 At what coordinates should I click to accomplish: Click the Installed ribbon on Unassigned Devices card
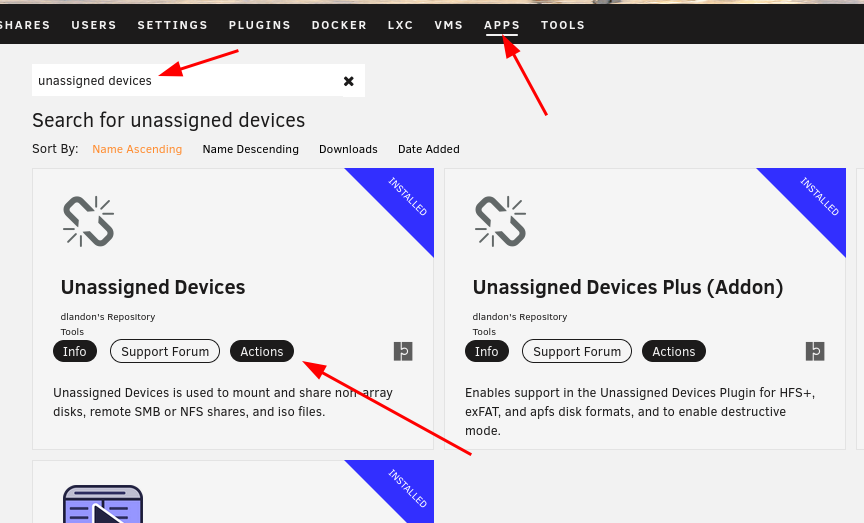coord(407,197)
